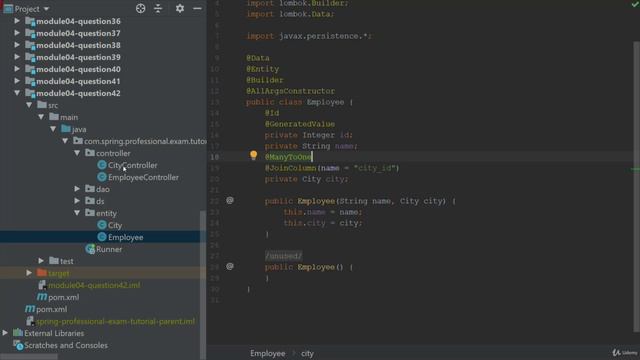Click the green inspection checkmark icon
The image size is (640, 360).
coord(635,4)
